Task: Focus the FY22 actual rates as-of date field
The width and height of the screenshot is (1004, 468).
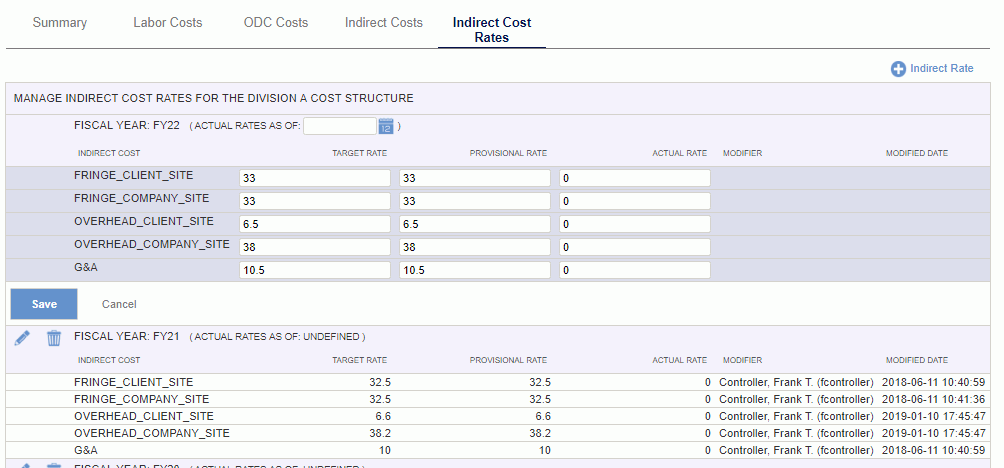Action: coord(339,126)
